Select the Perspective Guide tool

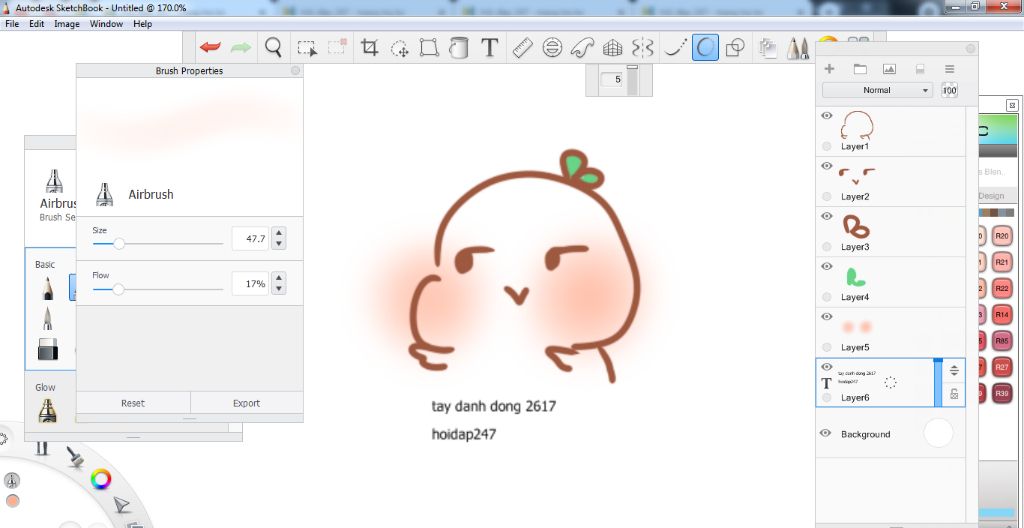(x=612, y=48)
